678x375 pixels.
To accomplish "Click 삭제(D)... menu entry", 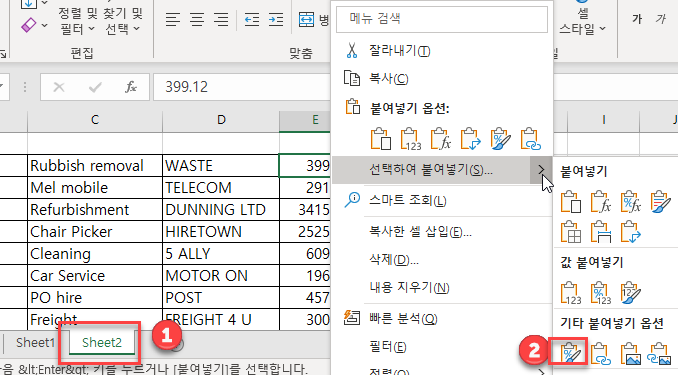I will 393,260.
